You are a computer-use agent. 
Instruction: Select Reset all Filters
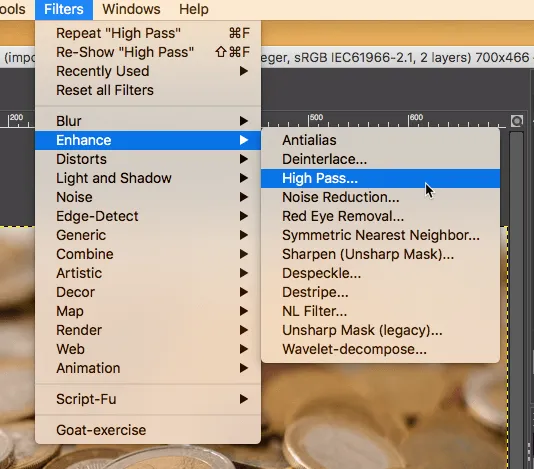148,90
